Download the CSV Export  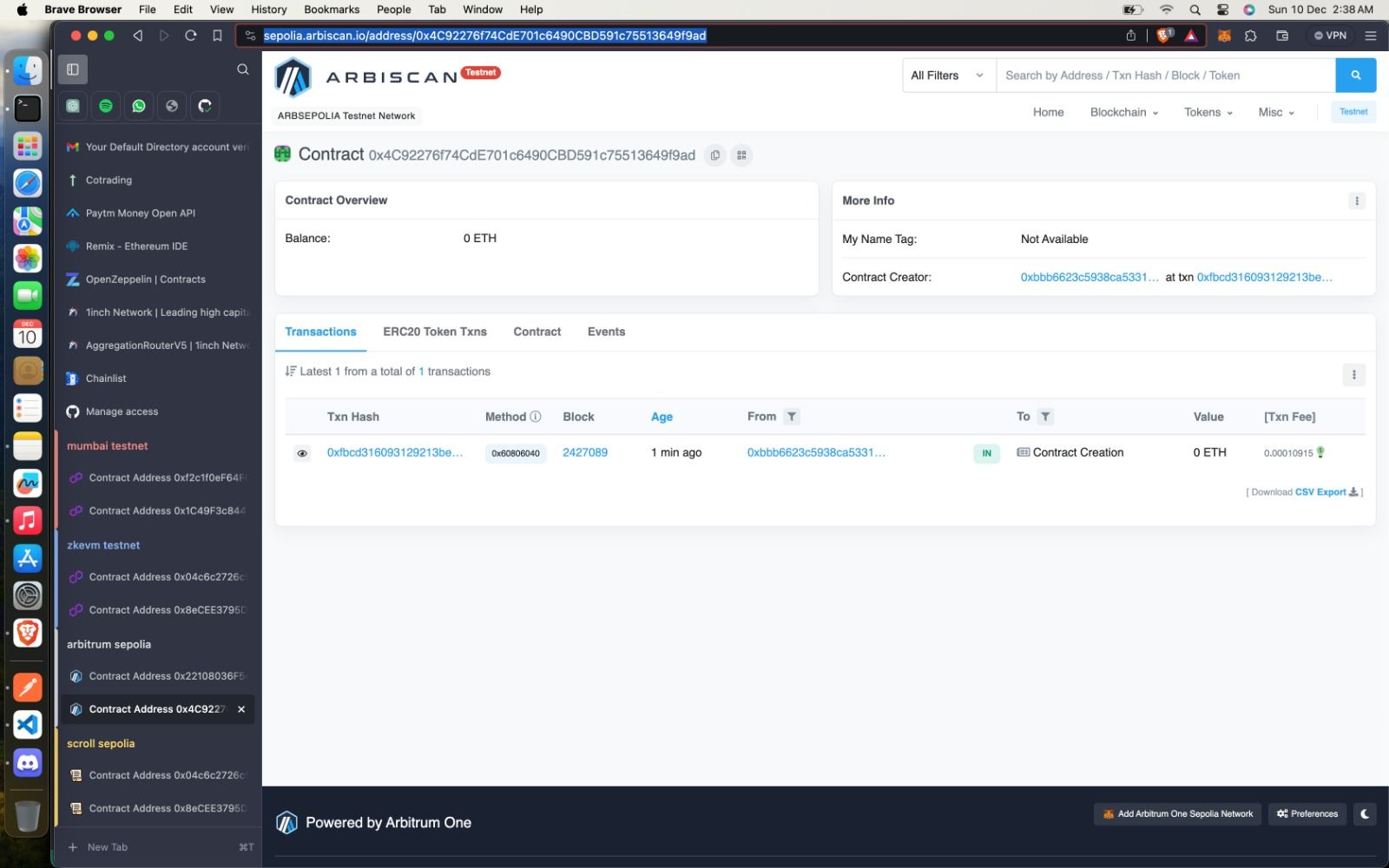1326,492
